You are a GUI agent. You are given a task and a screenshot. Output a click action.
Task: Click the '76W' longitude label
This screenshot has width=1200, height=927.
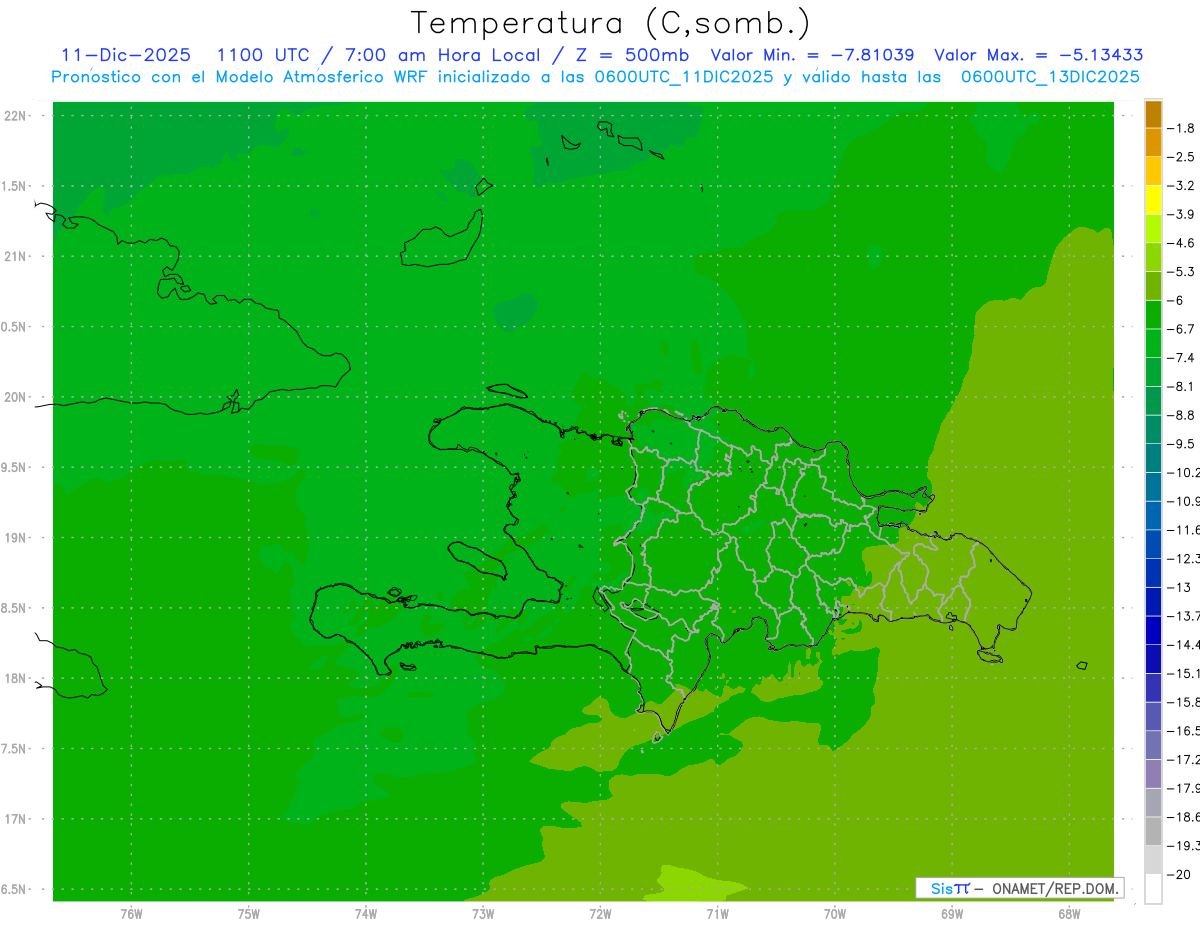pos(131,913)
